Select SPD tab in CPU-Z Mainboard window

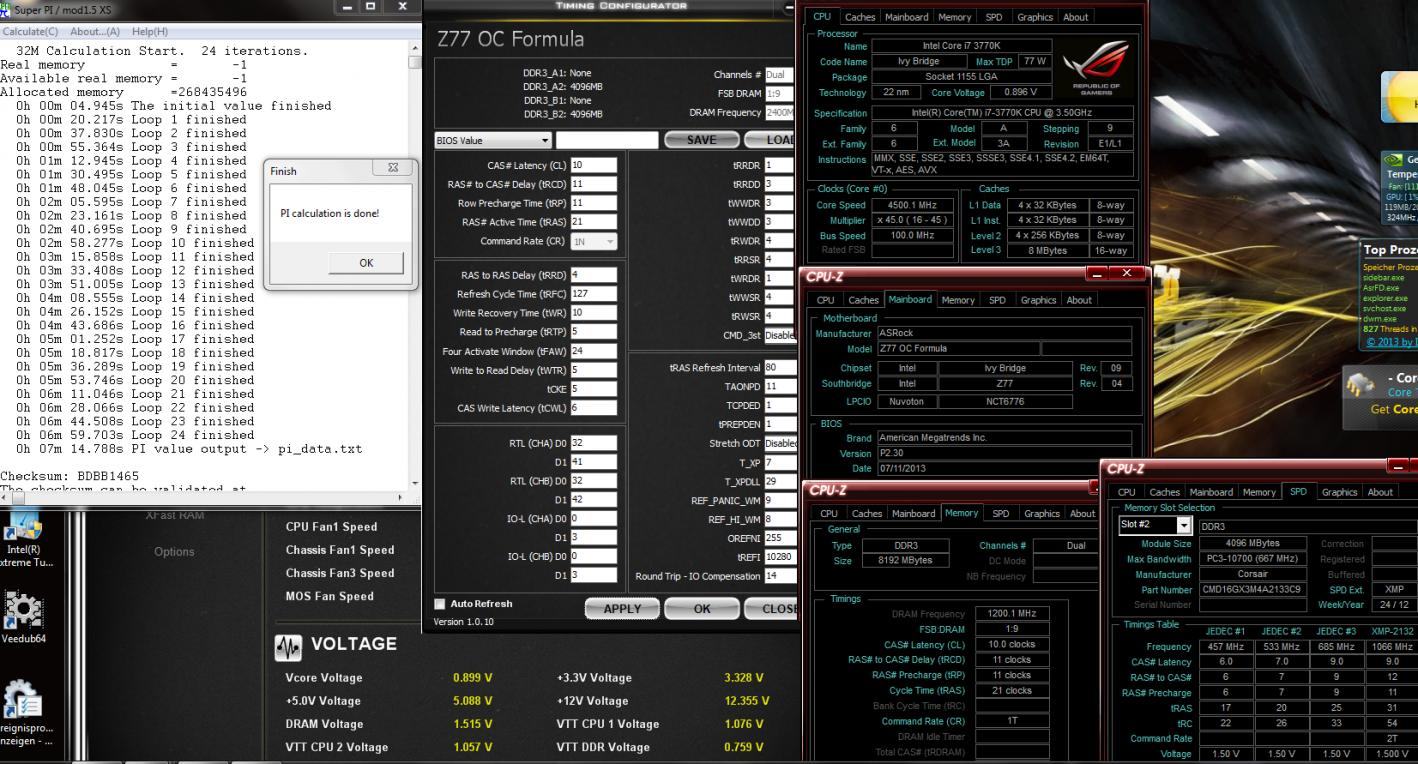[999, 300]
